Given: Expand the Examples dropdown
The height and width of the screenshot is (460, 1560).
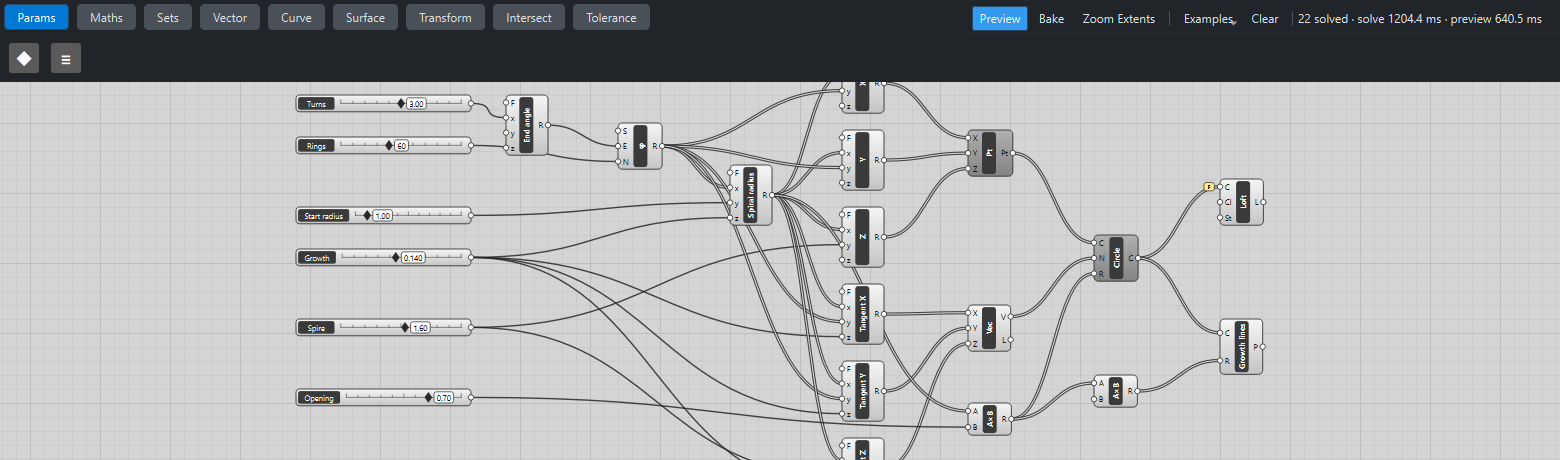Looking at the screenshot, I should point(1209,18).
